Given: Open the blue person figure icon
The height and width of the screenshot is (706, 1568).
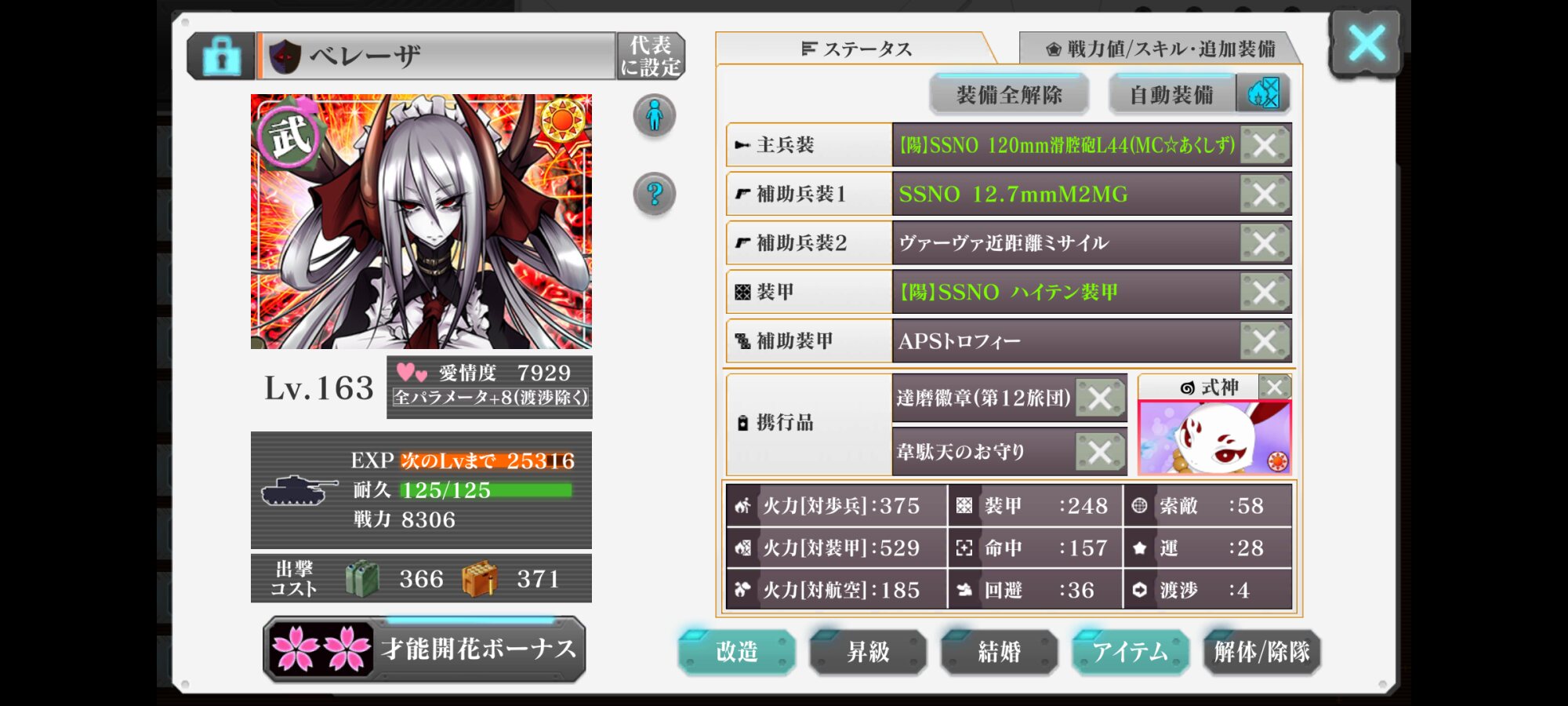Looking at the screenshot, I should pos(655,116).
